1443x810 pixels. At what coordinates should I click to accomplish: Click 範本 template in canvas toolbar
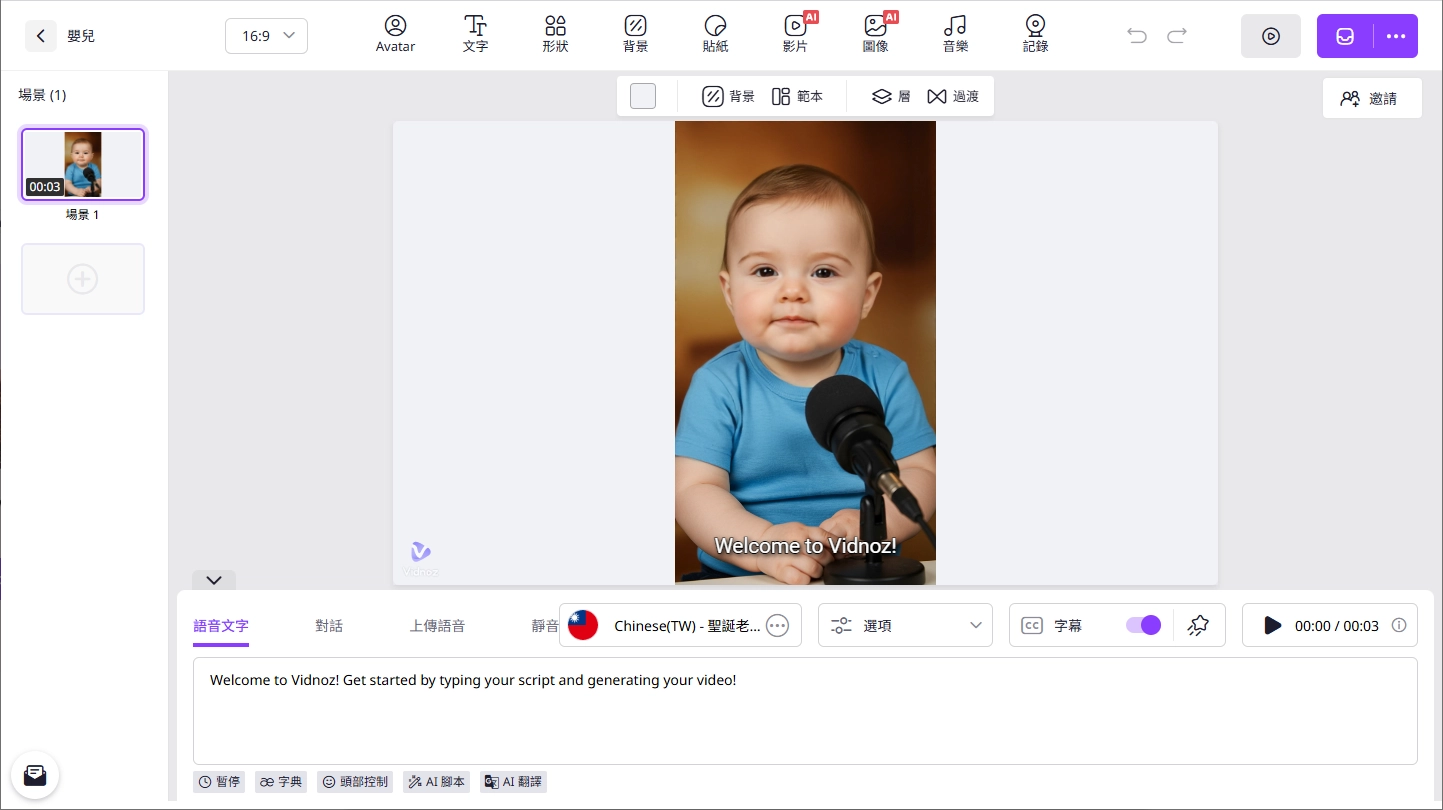coord(797,96)
